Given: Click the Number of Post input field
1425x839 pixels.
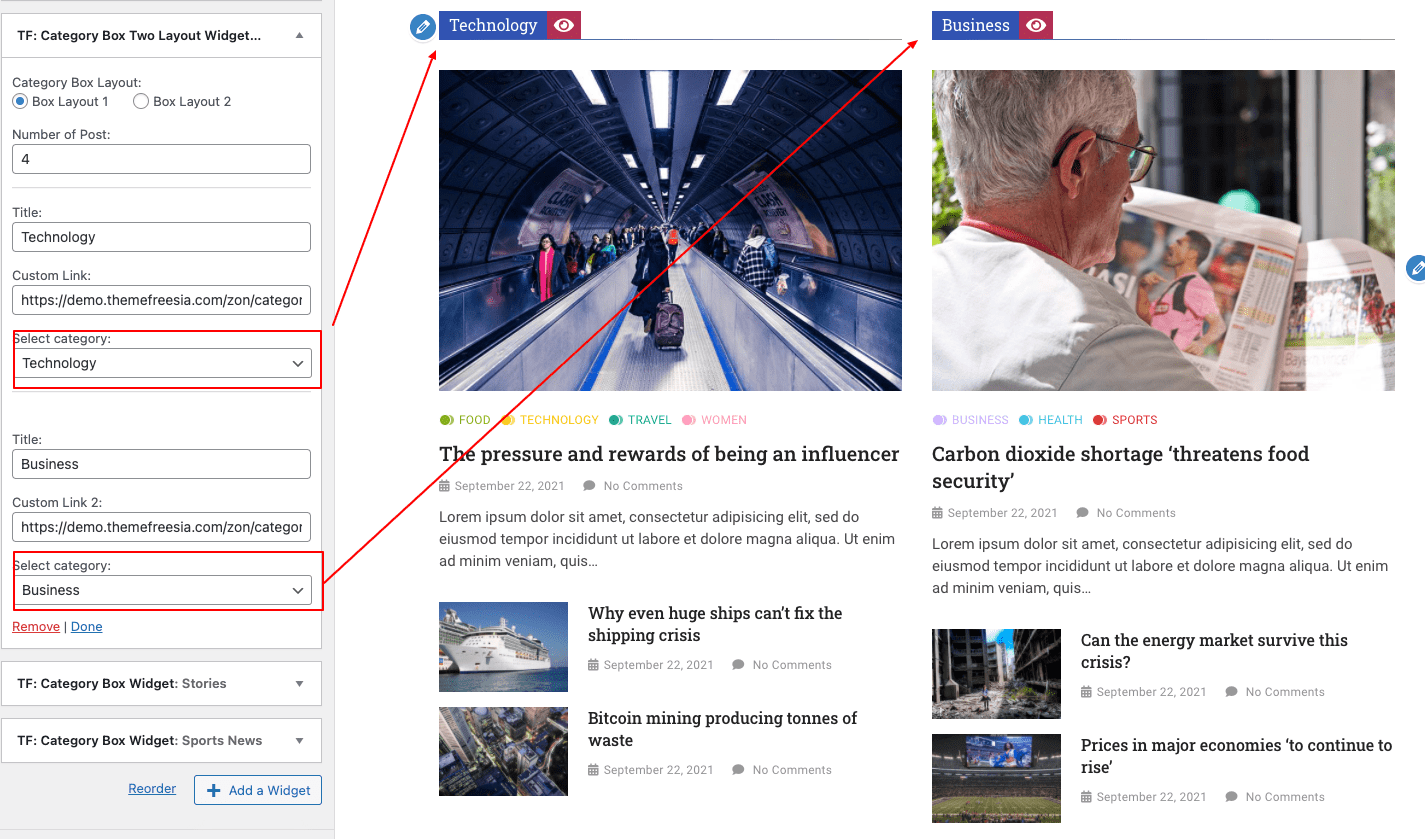Looking at the screenshot, I should (x=162, y=159).
